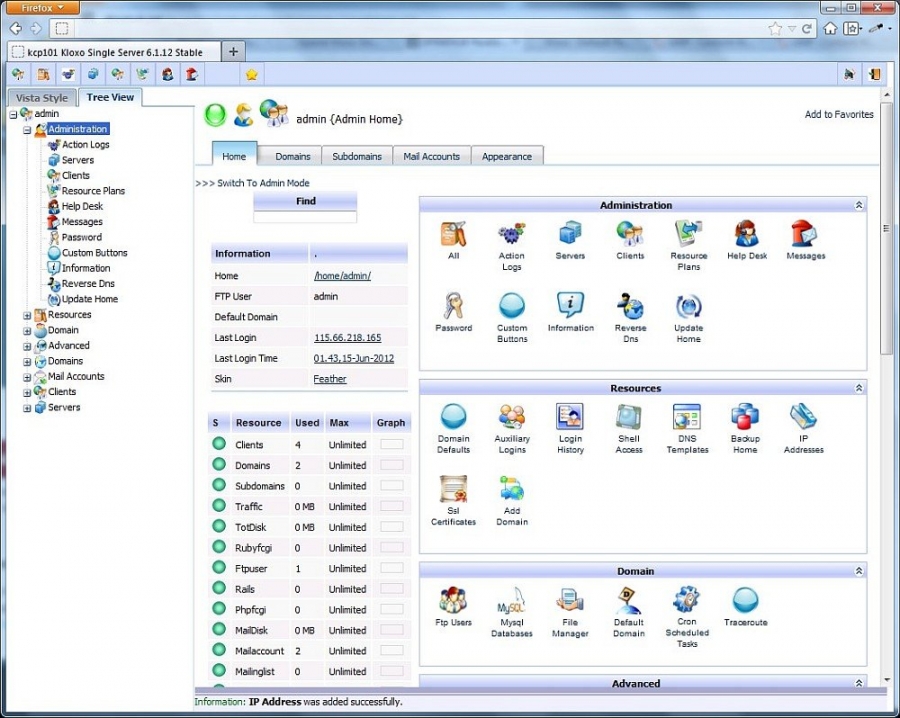This screenshot has width=900, height=718.
Task: Open the Firefox menu button
Action: click(x=41, y=7)
